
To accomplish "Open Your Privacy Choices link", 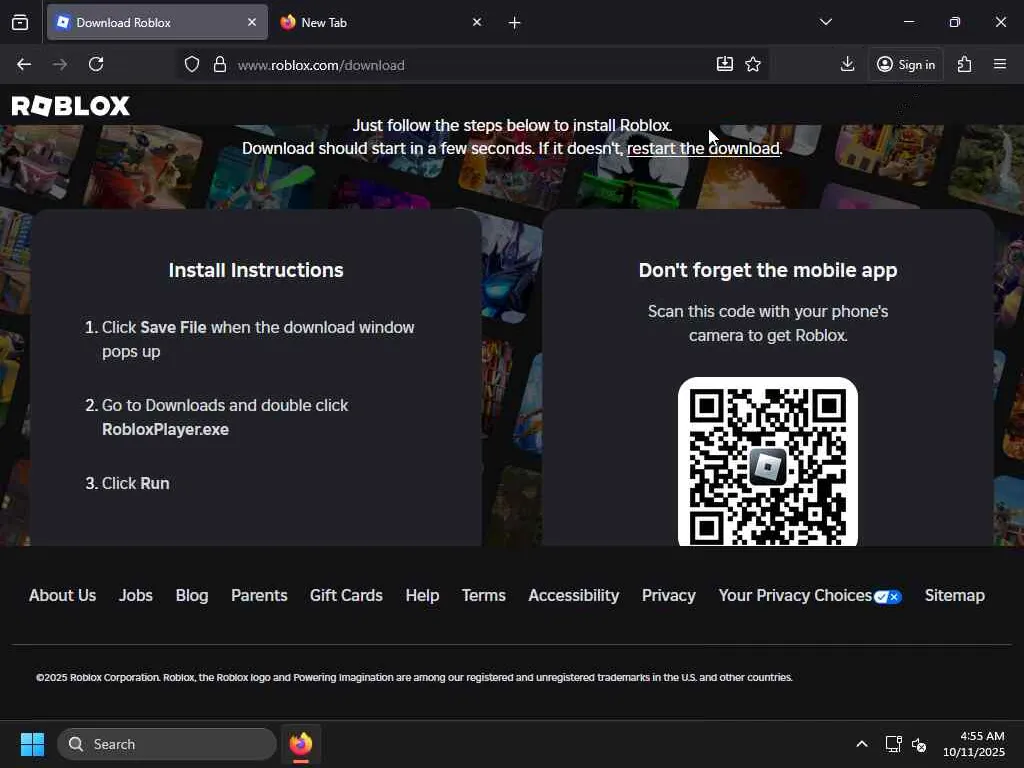I will tap(810, 596).
